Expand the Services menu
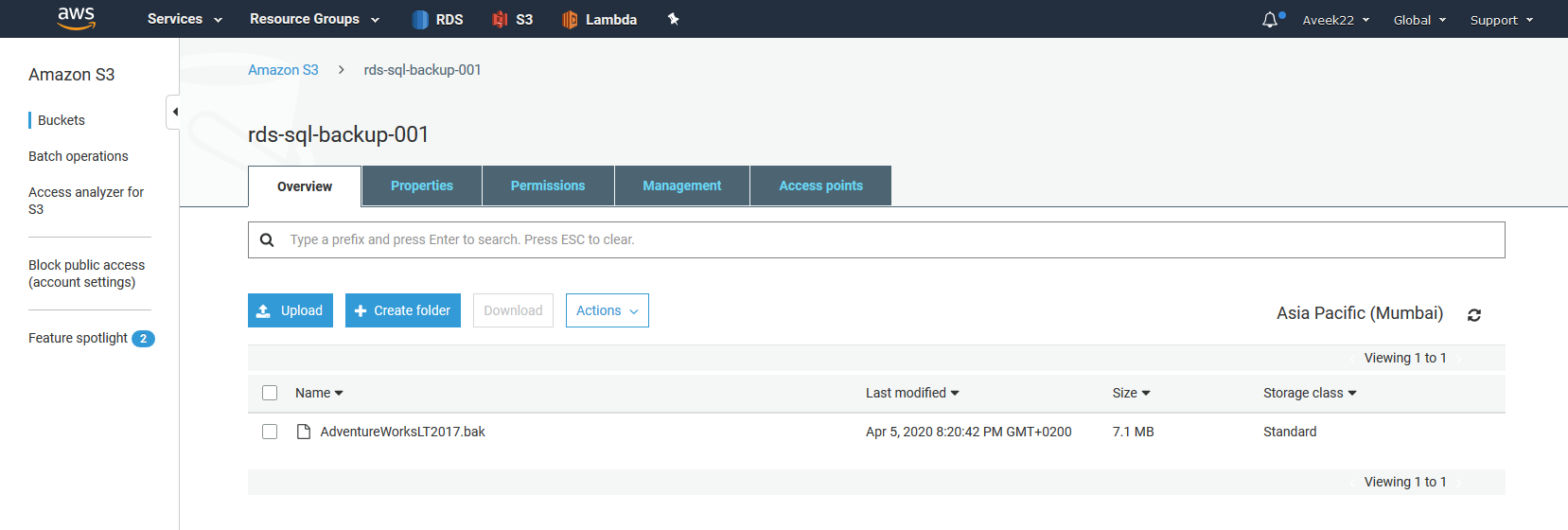 [185, 19]
